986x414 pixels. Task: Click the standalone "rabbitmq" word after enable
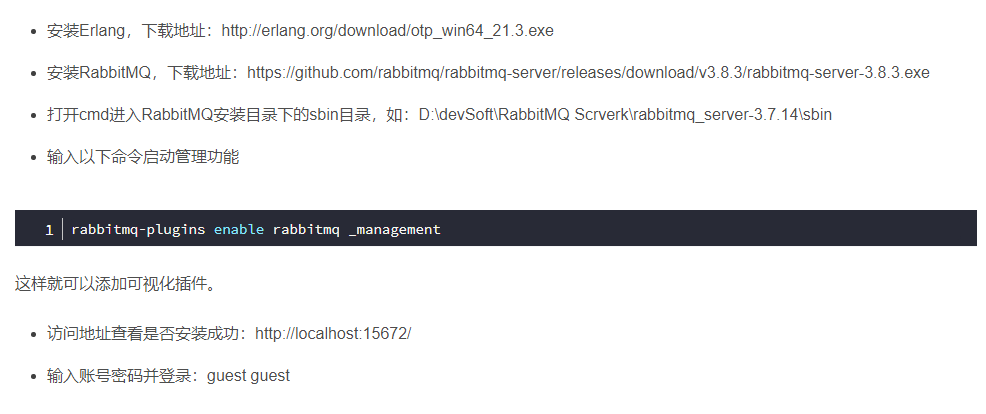point(306,229)
